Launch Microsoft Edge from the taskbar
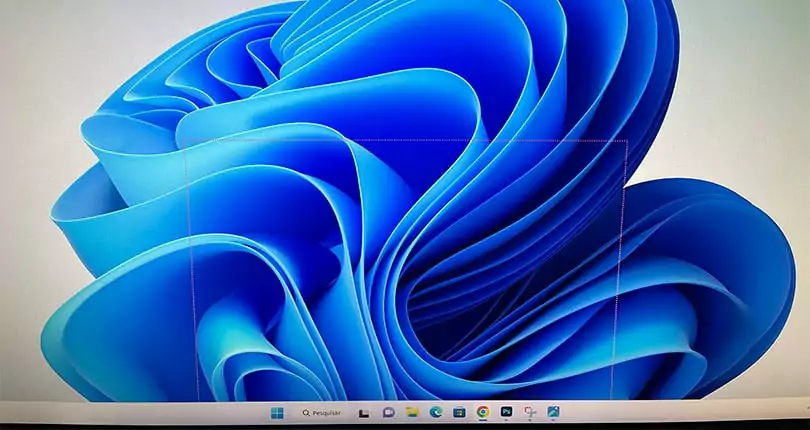 (x=436, y=412)
